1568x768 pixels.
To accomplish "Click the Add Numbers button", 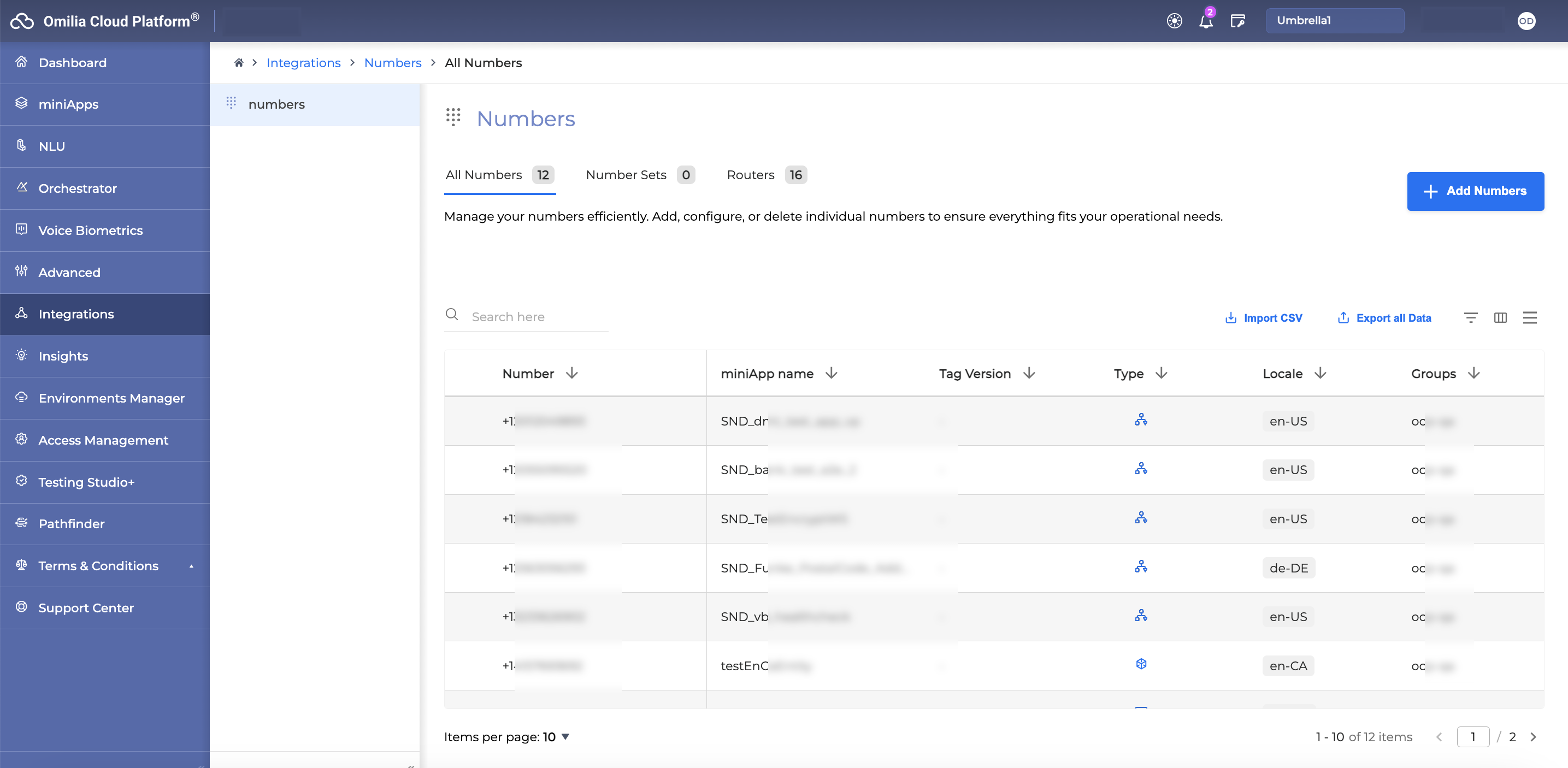I will 1475,191.
